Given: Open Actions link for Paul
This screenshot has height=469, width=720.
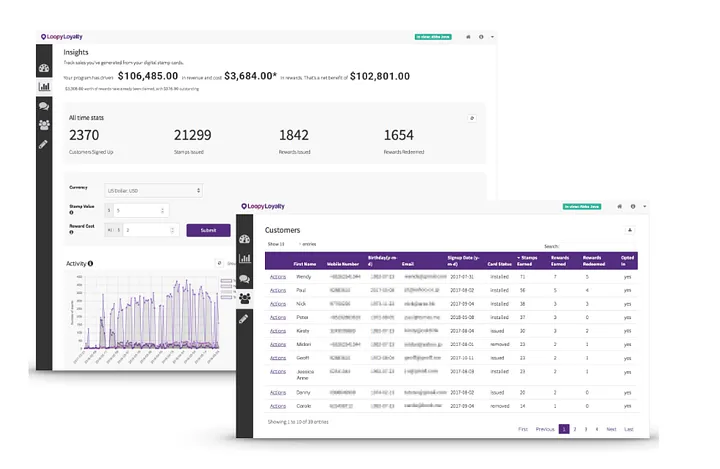Looking at the screenshot, I should (x=278, y=290).
